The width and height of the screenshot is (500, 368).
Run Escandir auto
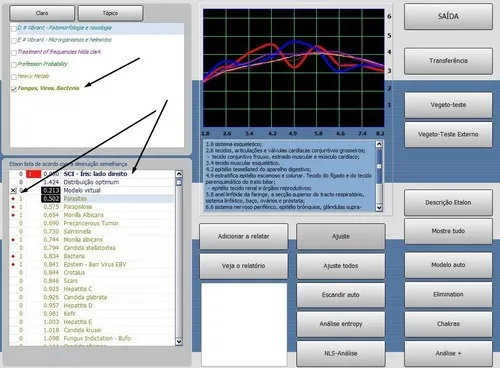[x=341, y=295]
